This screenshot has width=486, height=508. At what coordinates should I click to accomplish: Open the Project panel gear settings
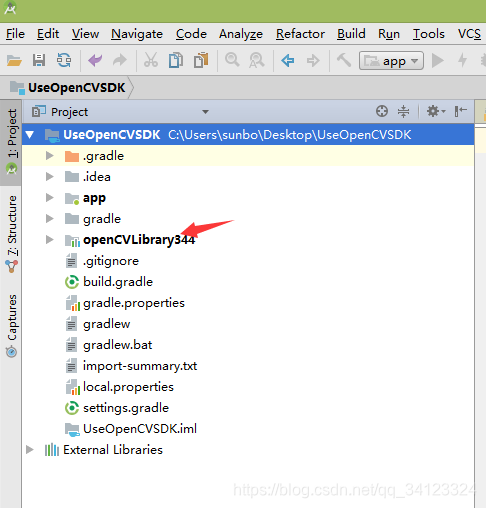point(436,111)
